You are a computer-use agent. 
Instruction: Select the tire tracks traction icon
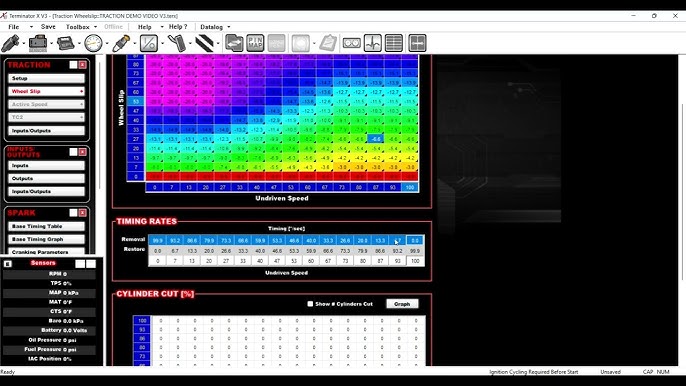(204, 43)
